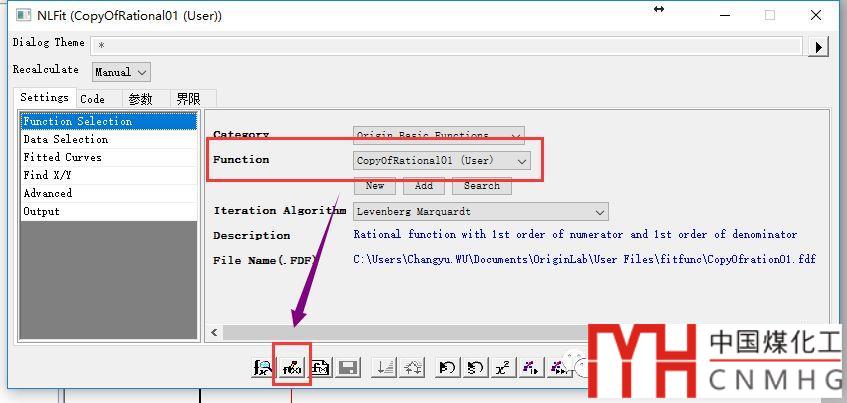Calculate chi-square with the χ² icon
847x403 pixels.
503,368
